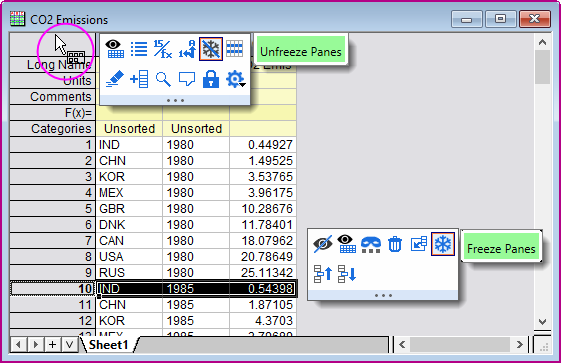Click the trash Delete Rows icon
The height and width of the screenshot is (363, 561).
(x=395, y=244)
